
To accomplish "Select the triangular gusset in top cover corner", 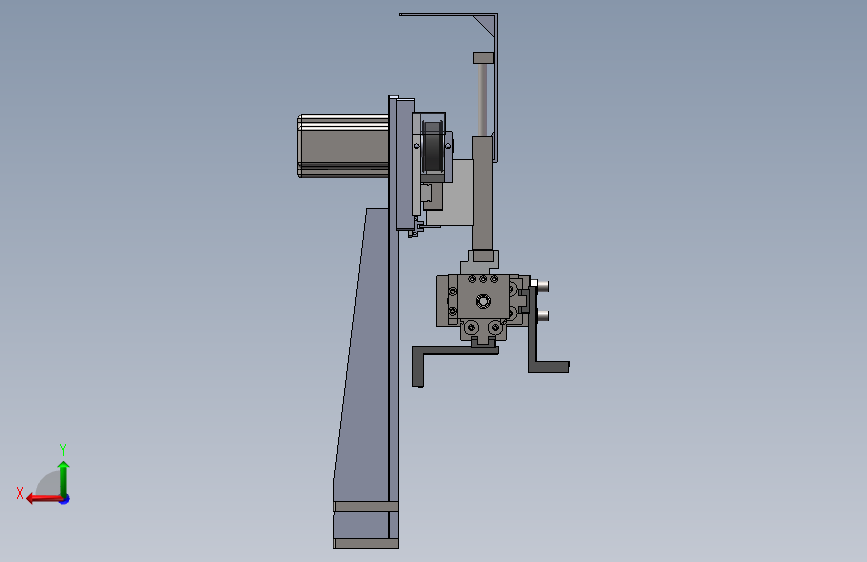I will click(485, 25).
